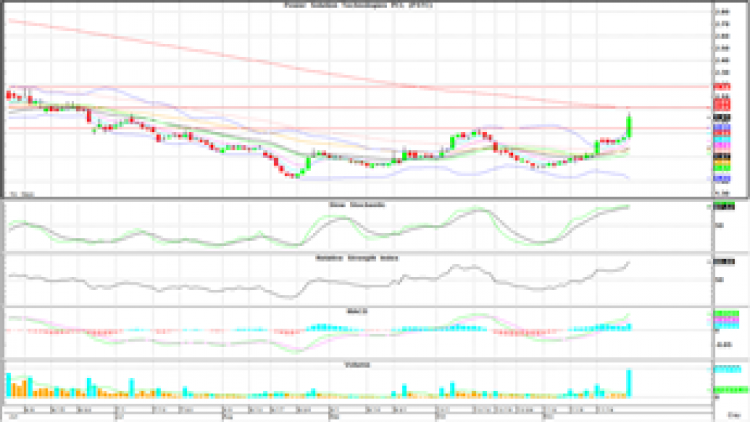Image resolution: width=750 pixels, height=422 pixels.
Task: Select the Volume panel title
Action: tap(357, 364)
